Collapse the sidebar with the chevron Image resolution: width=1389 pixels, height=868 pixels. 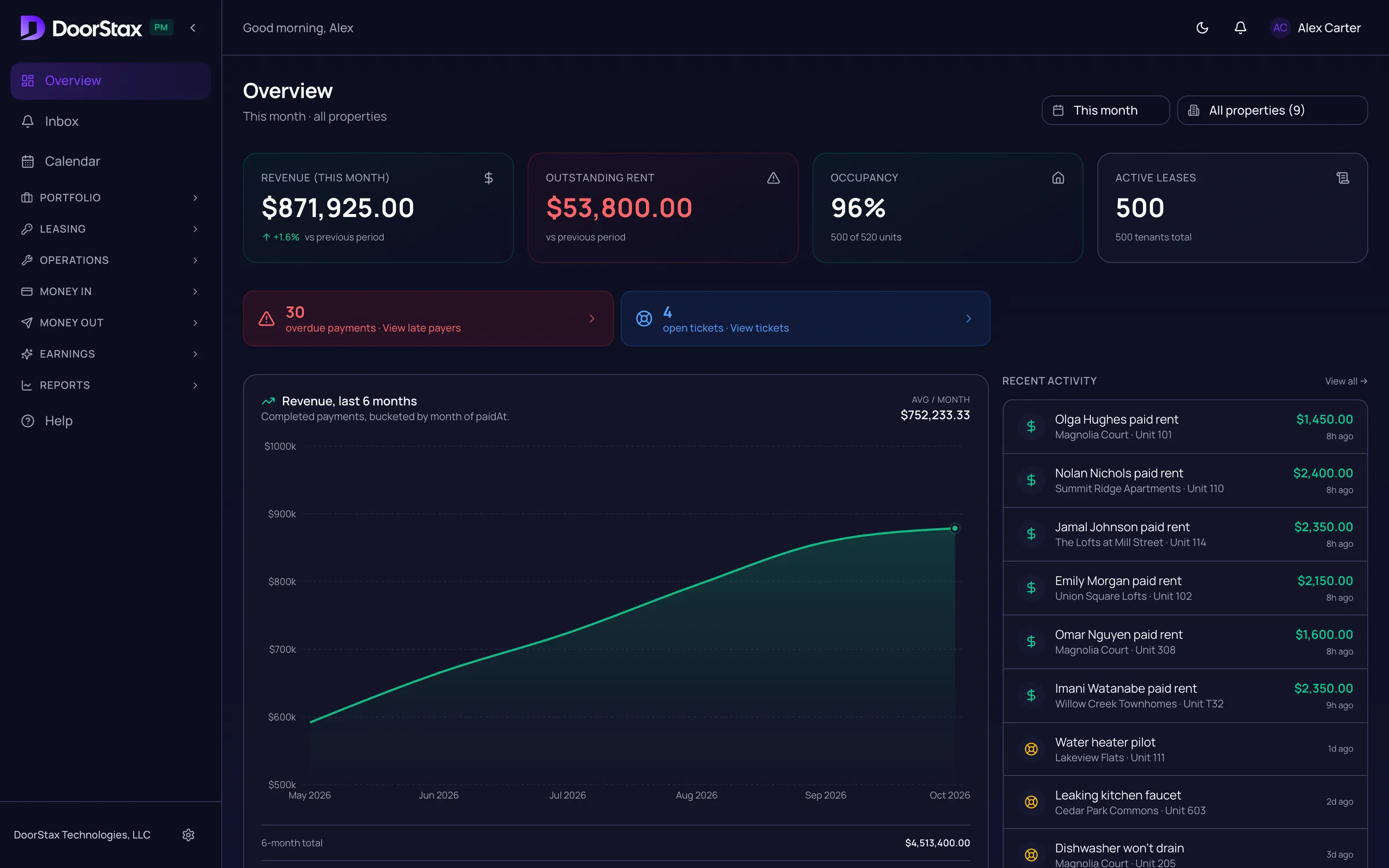(x=193, y=28)
